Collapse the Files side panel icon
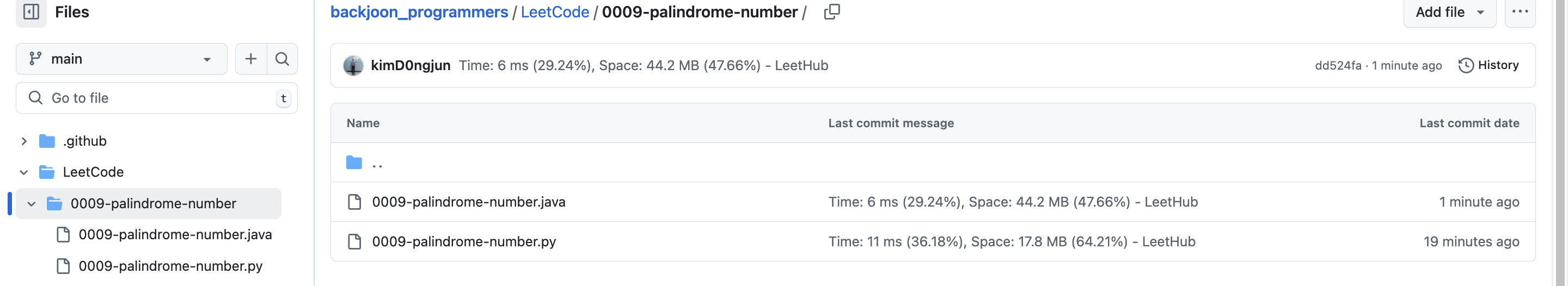Image resolution: width=1568 pixels, height=286 pixels. pos(31,12)
